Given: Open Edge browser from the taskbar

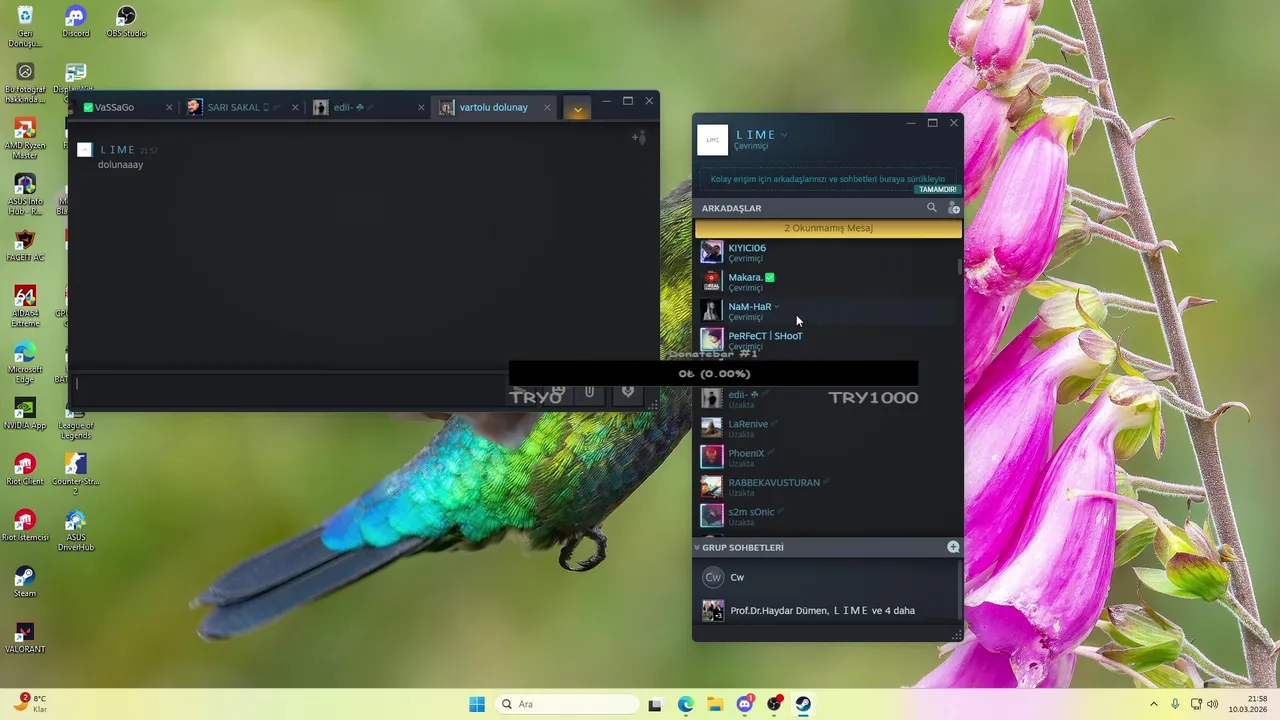Looking at the screenshot, I should [x=686, y=704].
